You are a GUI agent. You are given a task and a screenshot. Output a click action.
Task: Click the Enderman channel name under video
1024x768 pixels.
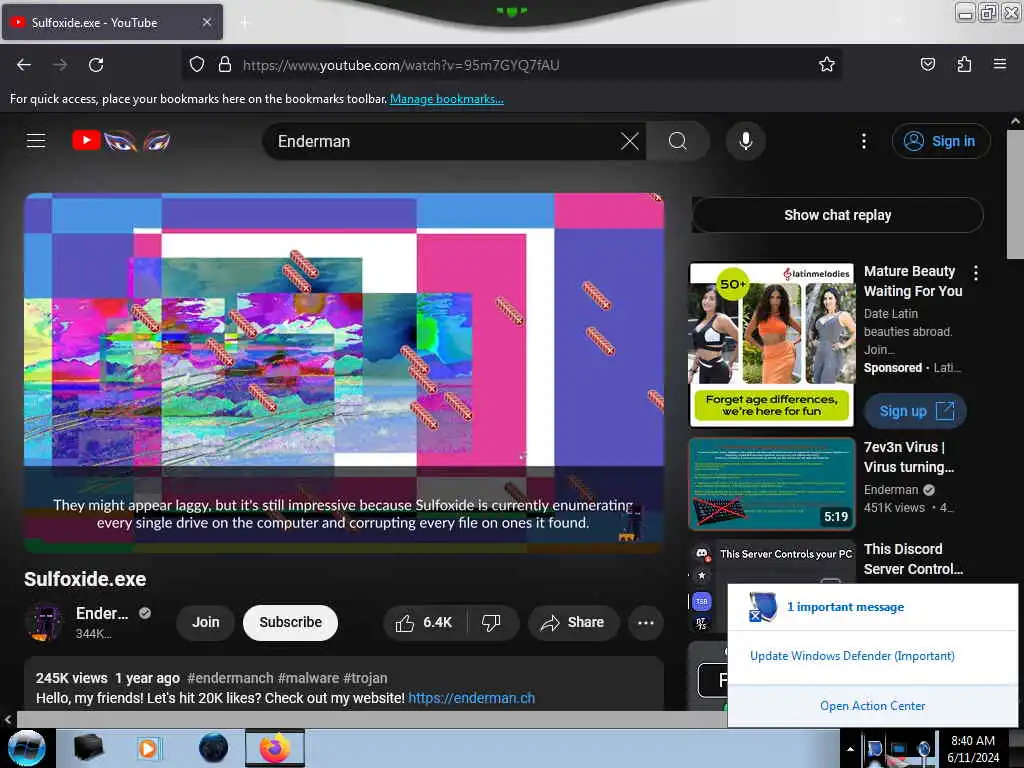pyautogui.click(x=102, y=613)
